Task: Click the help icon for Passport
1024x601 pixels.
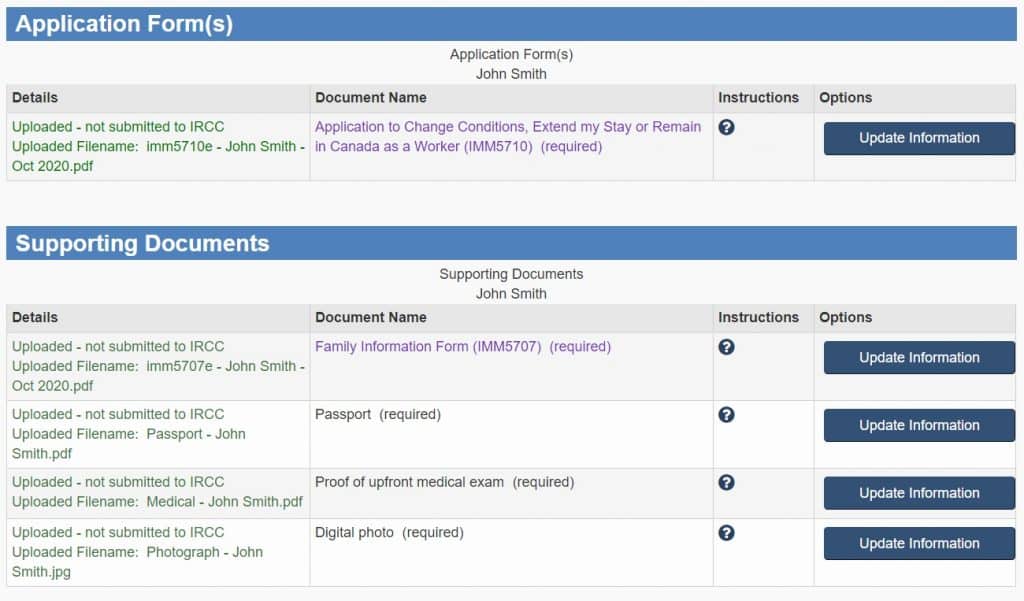Action: point(727,415)
